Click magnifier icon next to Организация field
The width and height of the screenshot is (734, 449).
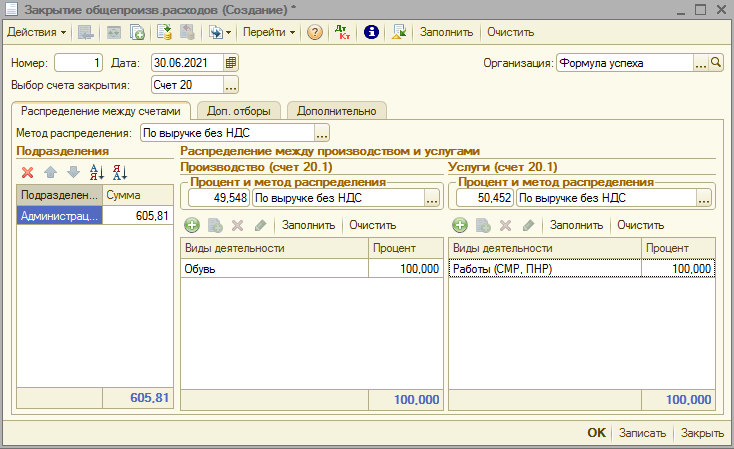pyautogui.click(x=716, y=63)
